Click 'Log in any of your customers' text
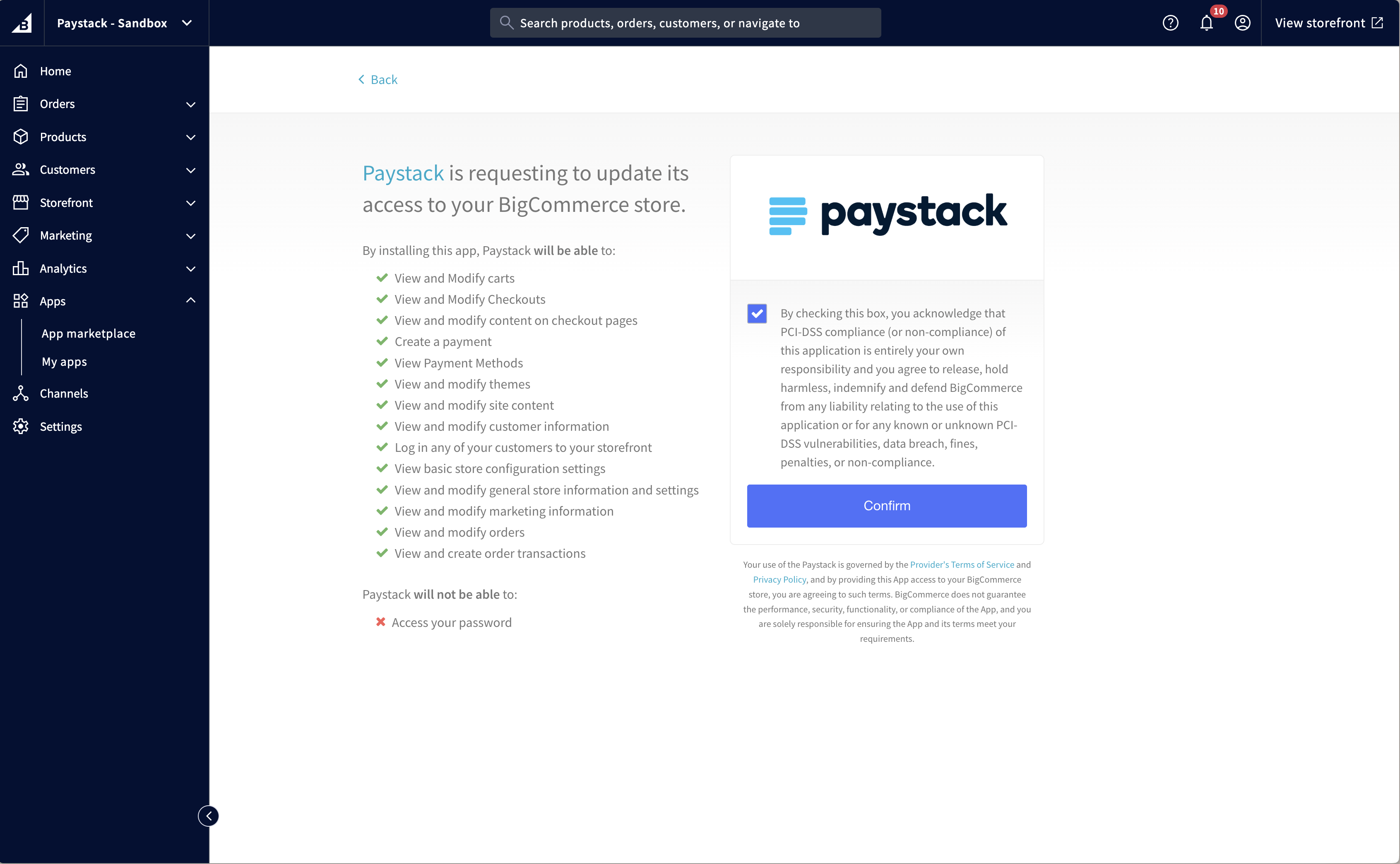 [x=523, y=447]
